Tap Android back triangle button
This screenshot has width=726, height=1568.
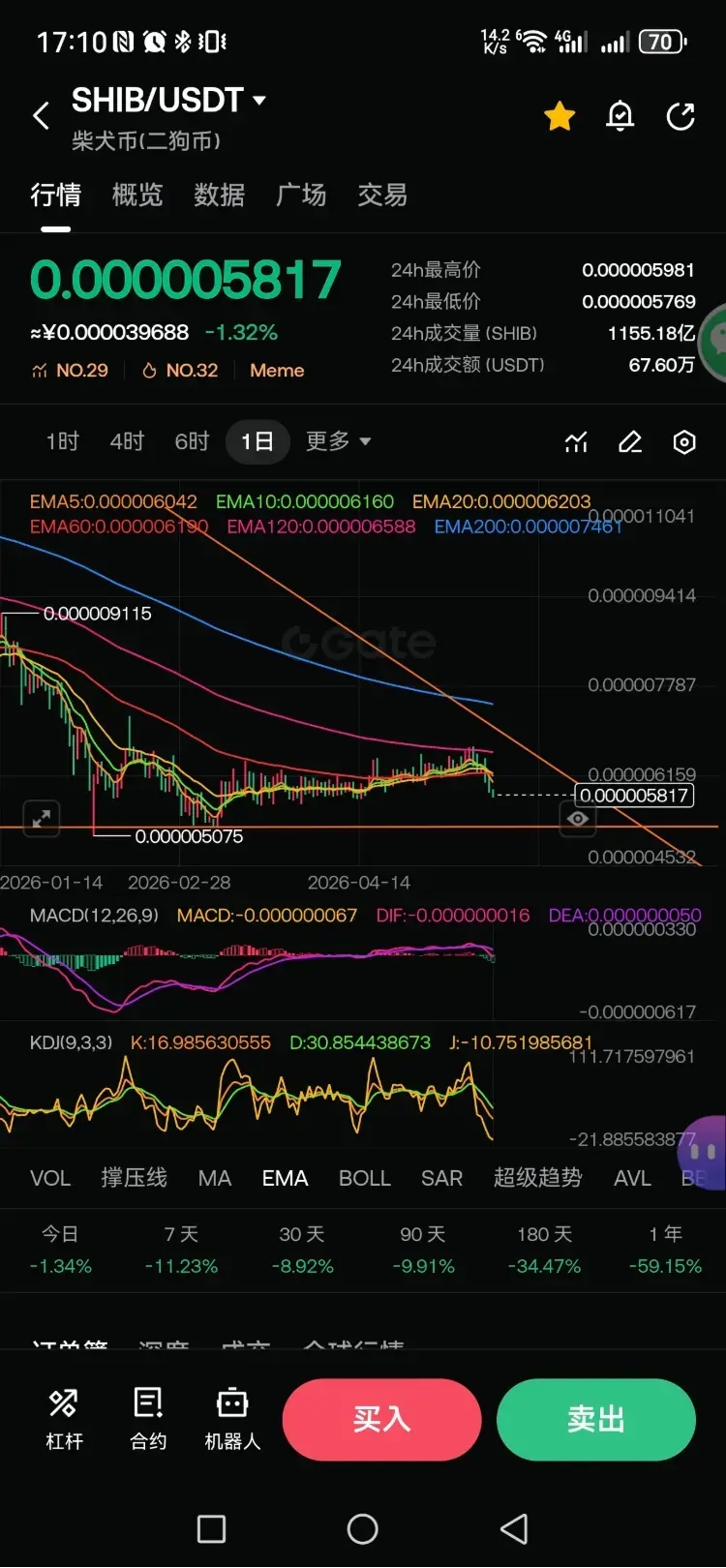click(514, 1529)
